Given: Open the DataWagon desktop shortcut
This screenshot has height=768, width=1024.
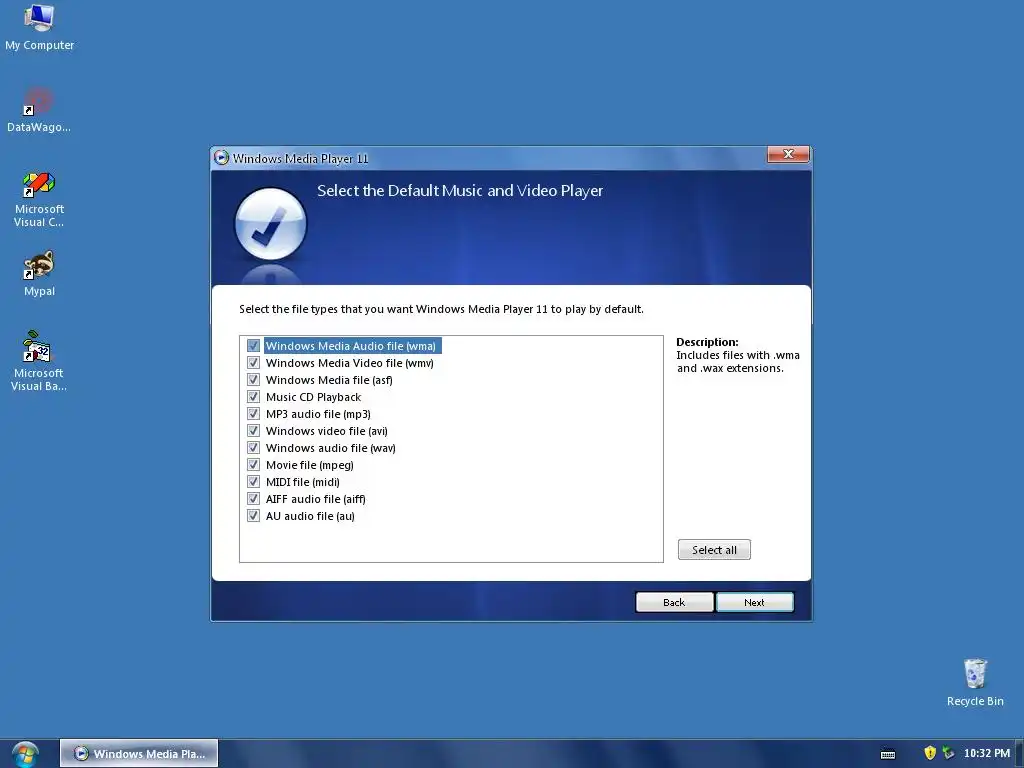Looking at the screenshot, I should (x=39, y=110).
